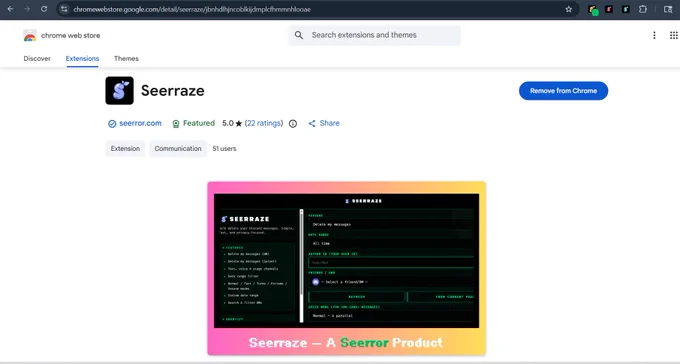This screenshot has width=680, height=364.
Task: Click the browser forward arrow
Action: click(x=27, y=9)
